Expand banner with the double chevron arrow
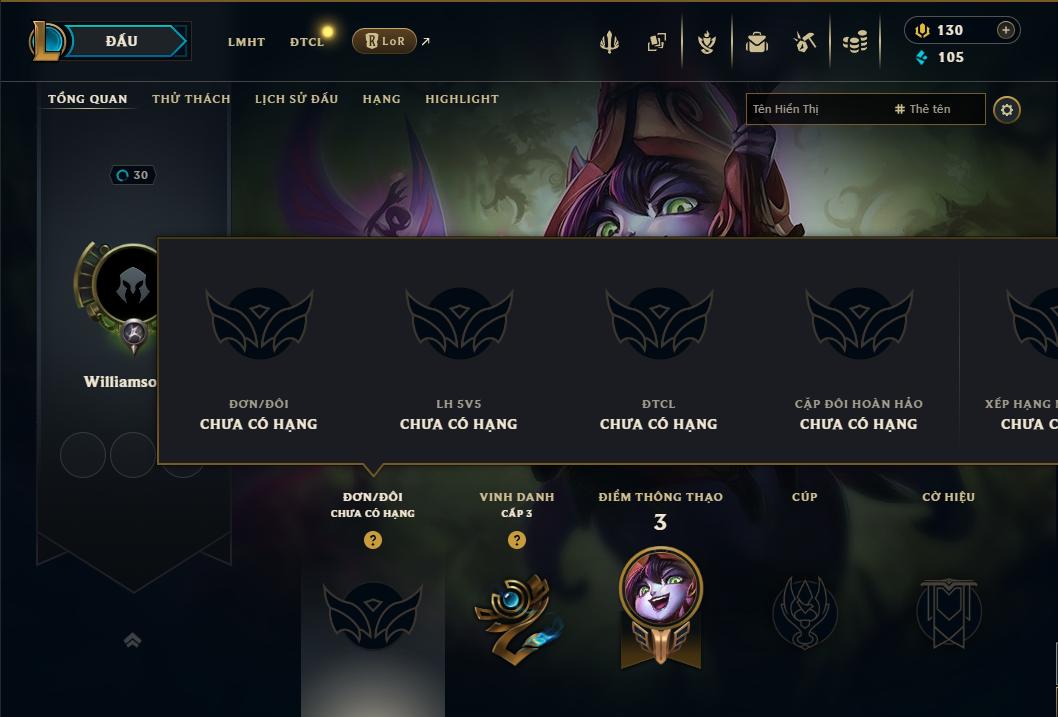1058x717 pixels. pyautogui.click(x=133, y=640)
